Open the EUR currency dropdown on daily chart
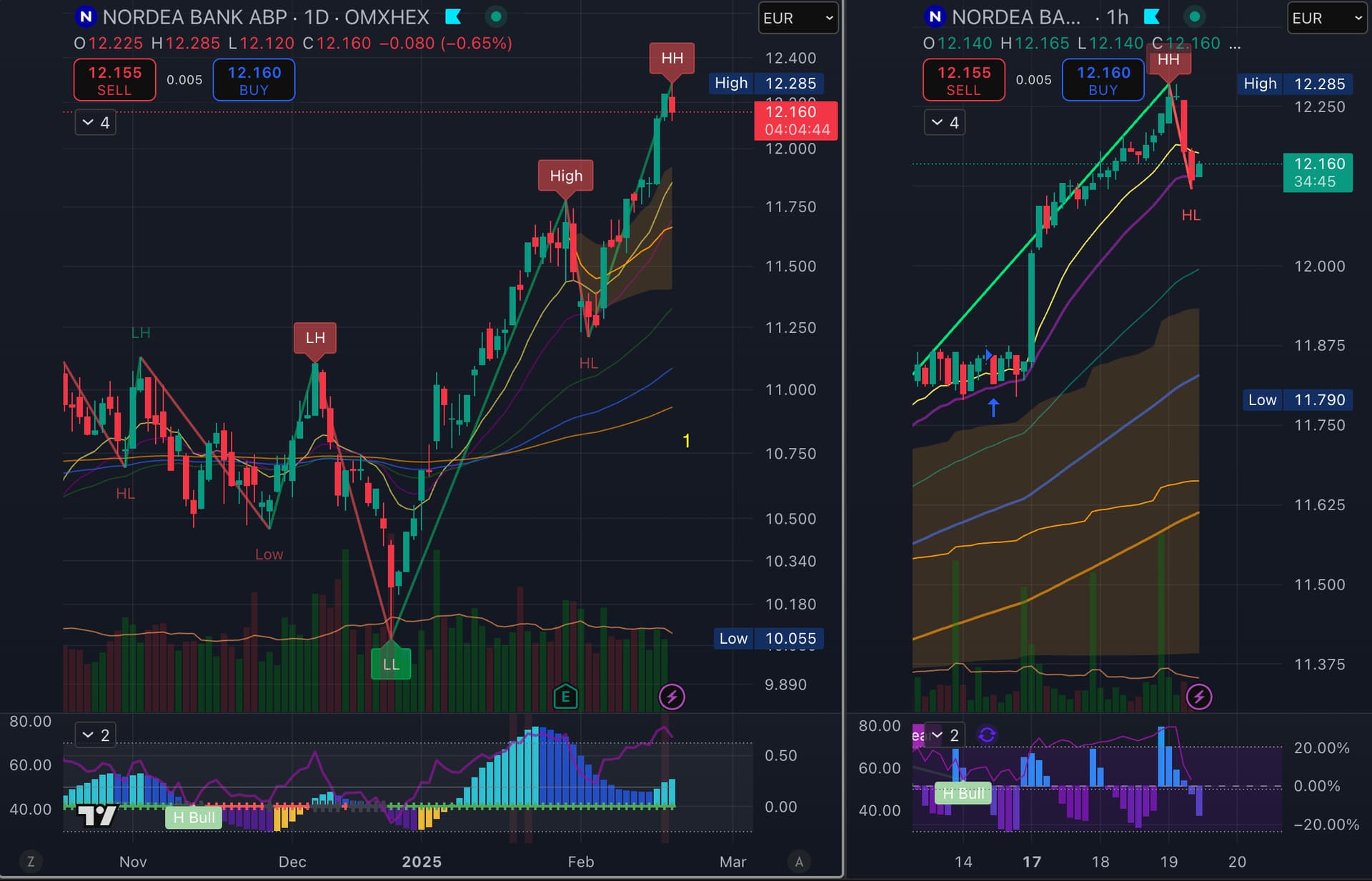This screenshot has width=1372, height=881. (797, 18)
